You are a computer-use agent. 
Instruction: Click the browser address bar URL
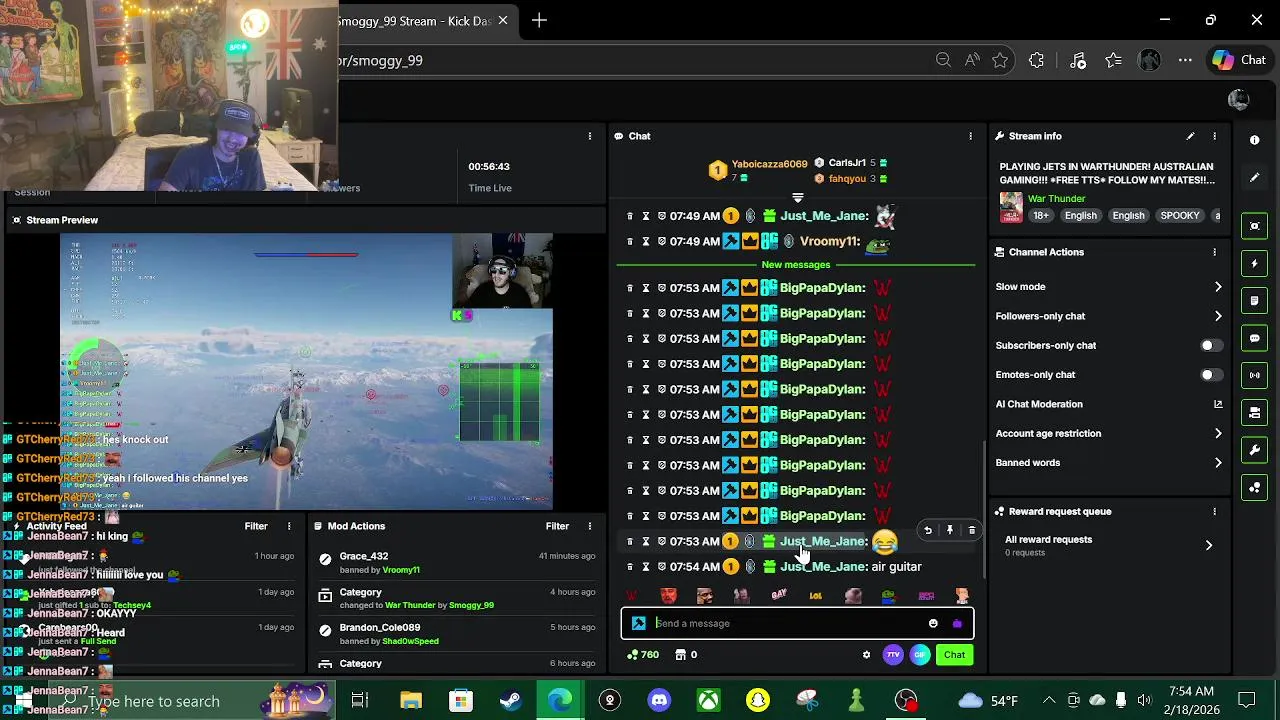pos(381,60)
